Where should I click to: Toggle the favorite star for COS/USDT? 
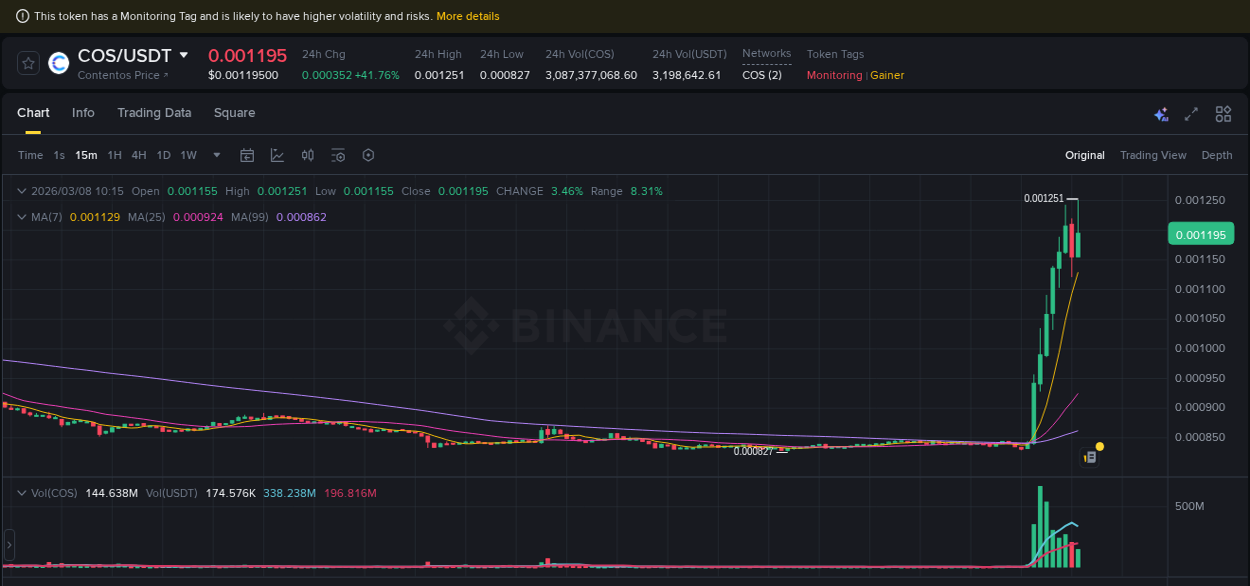tap(27, 62)
